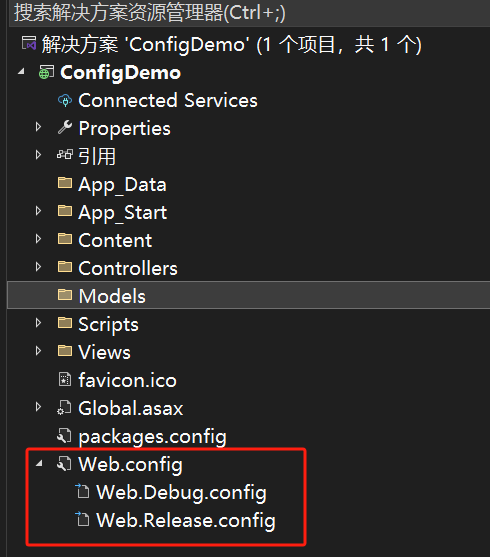Expand the Views folder arrow
Image resolution: width=490 pixels, height=557 pixels.
point(38,351)
